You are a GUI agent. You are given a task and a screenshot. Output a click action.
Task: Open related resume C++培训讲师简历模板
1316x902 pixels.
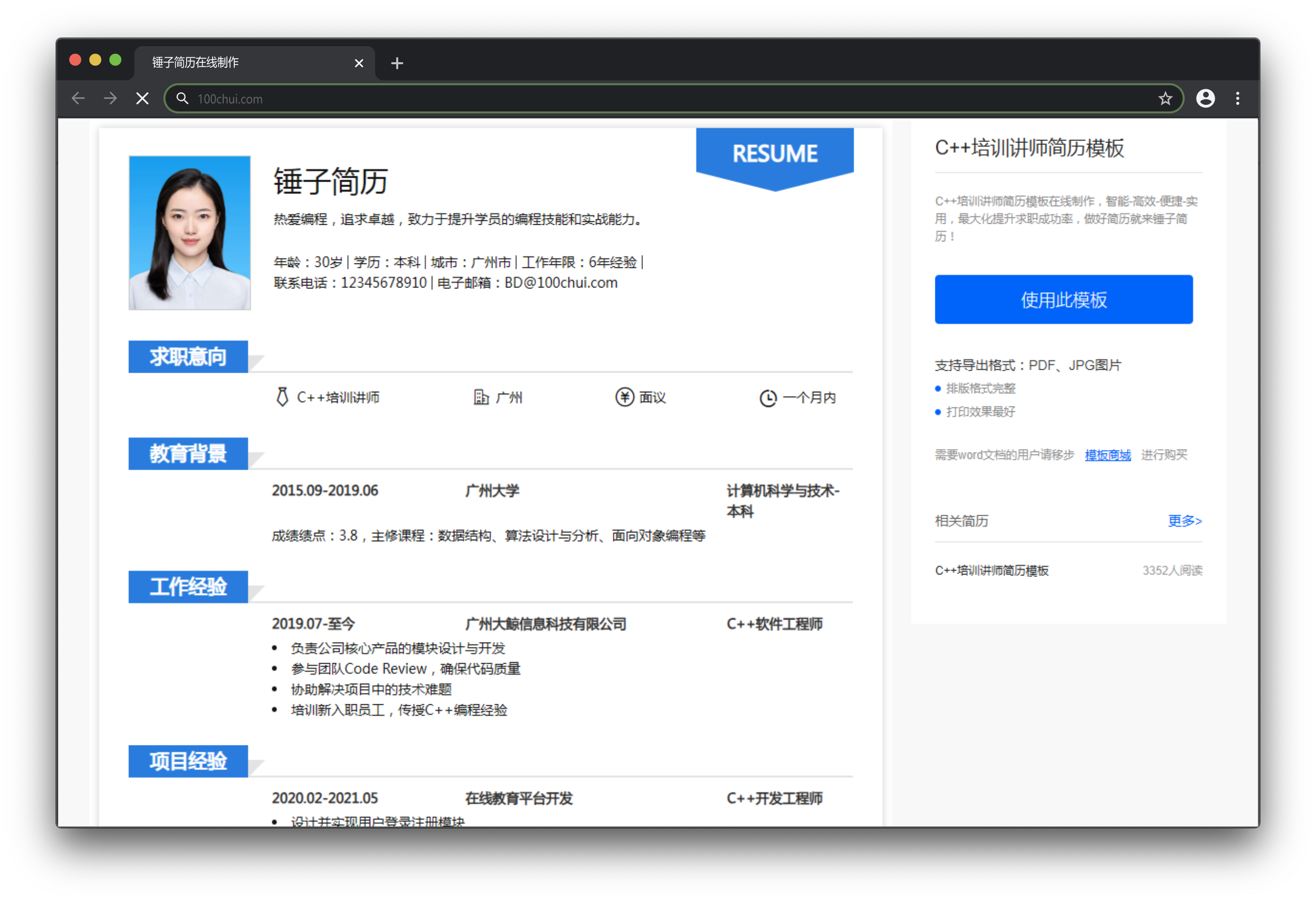coord(992,570)
